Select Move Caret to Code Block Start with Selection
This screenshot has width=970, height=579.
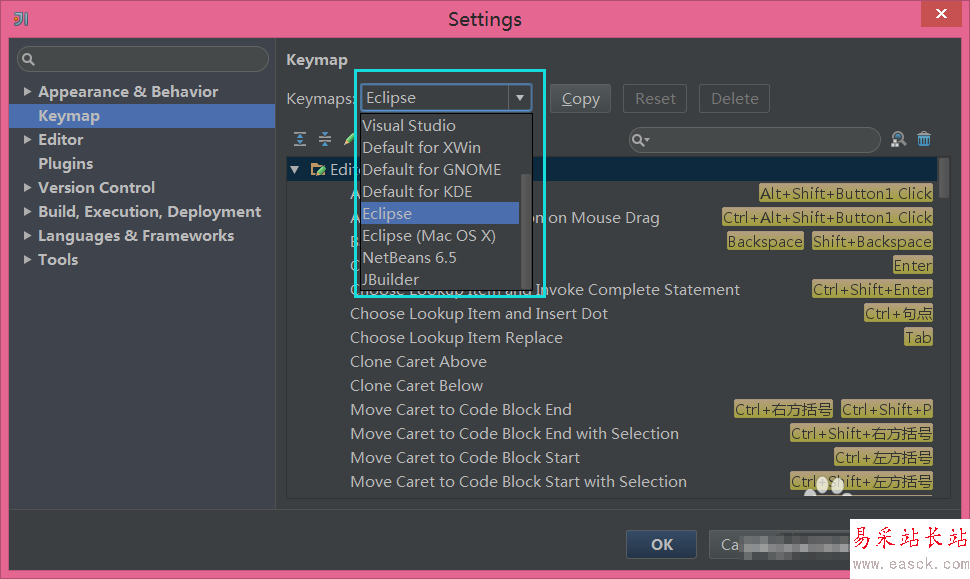tap(518, 482)
